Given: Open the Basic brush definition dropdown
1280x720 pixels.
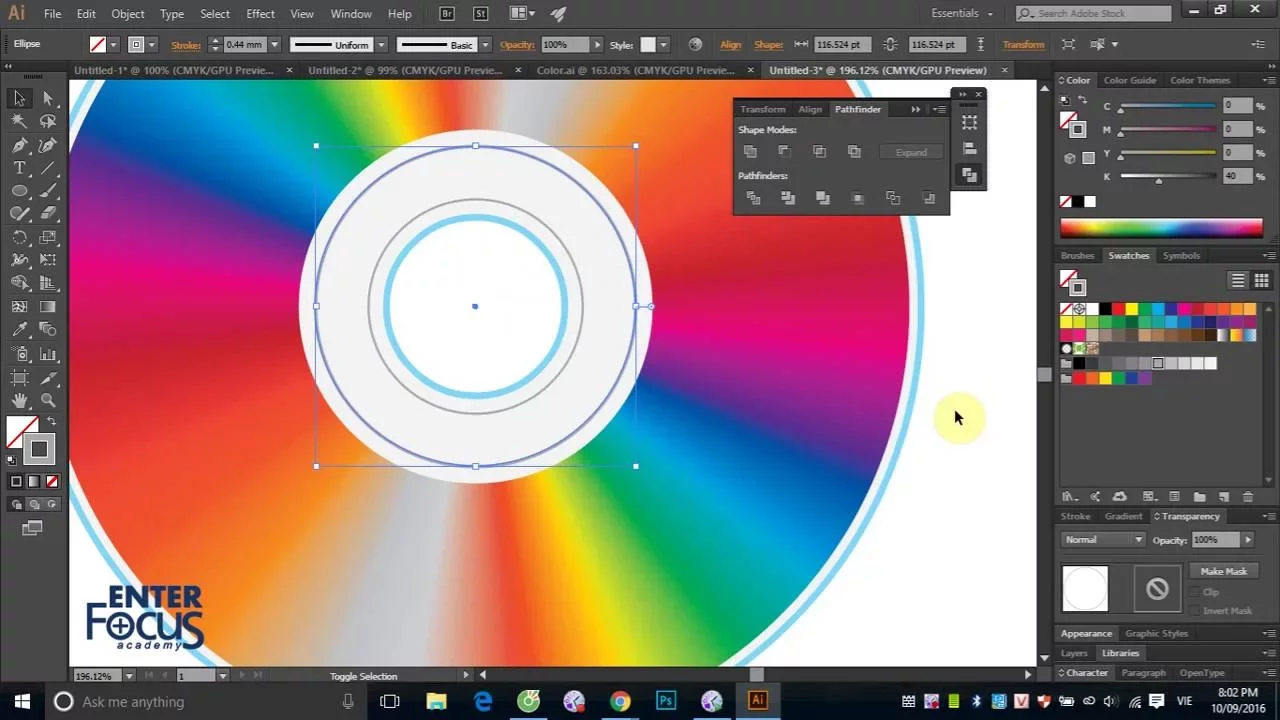Looking at the screenshot, I should coord(486,45).
